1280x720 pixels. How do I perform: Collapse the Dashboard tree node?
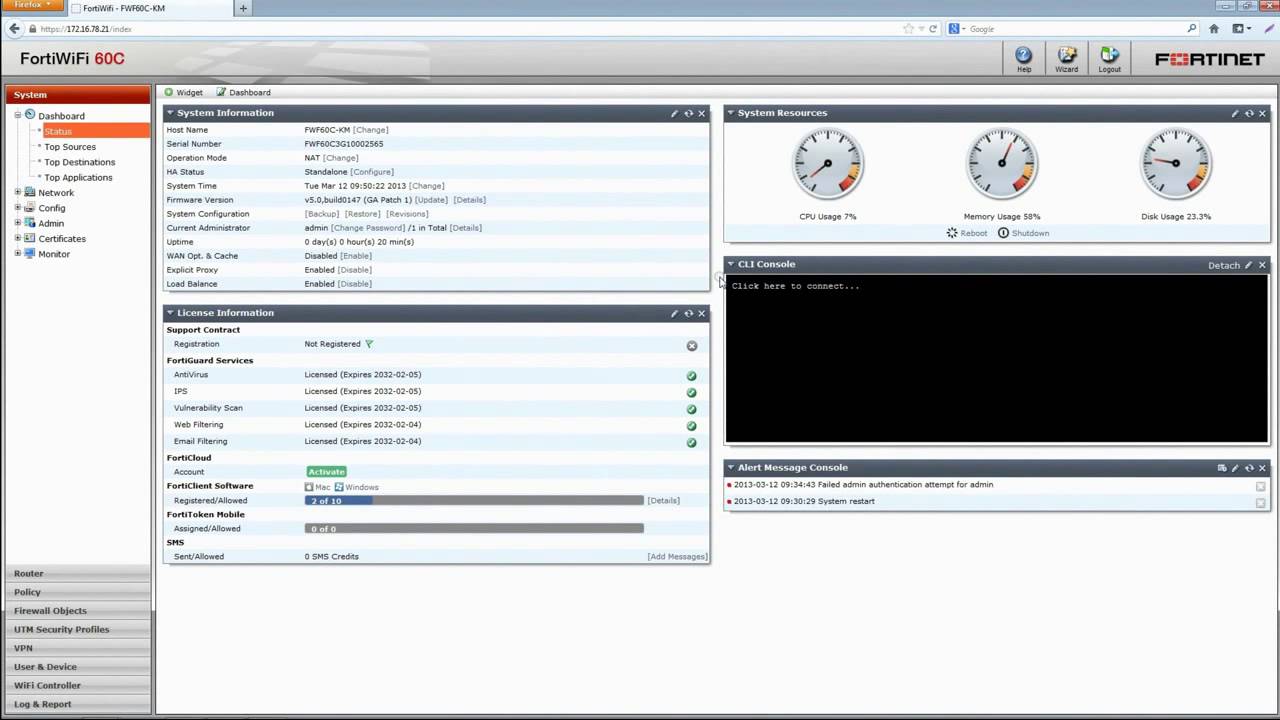pos(17,115)
